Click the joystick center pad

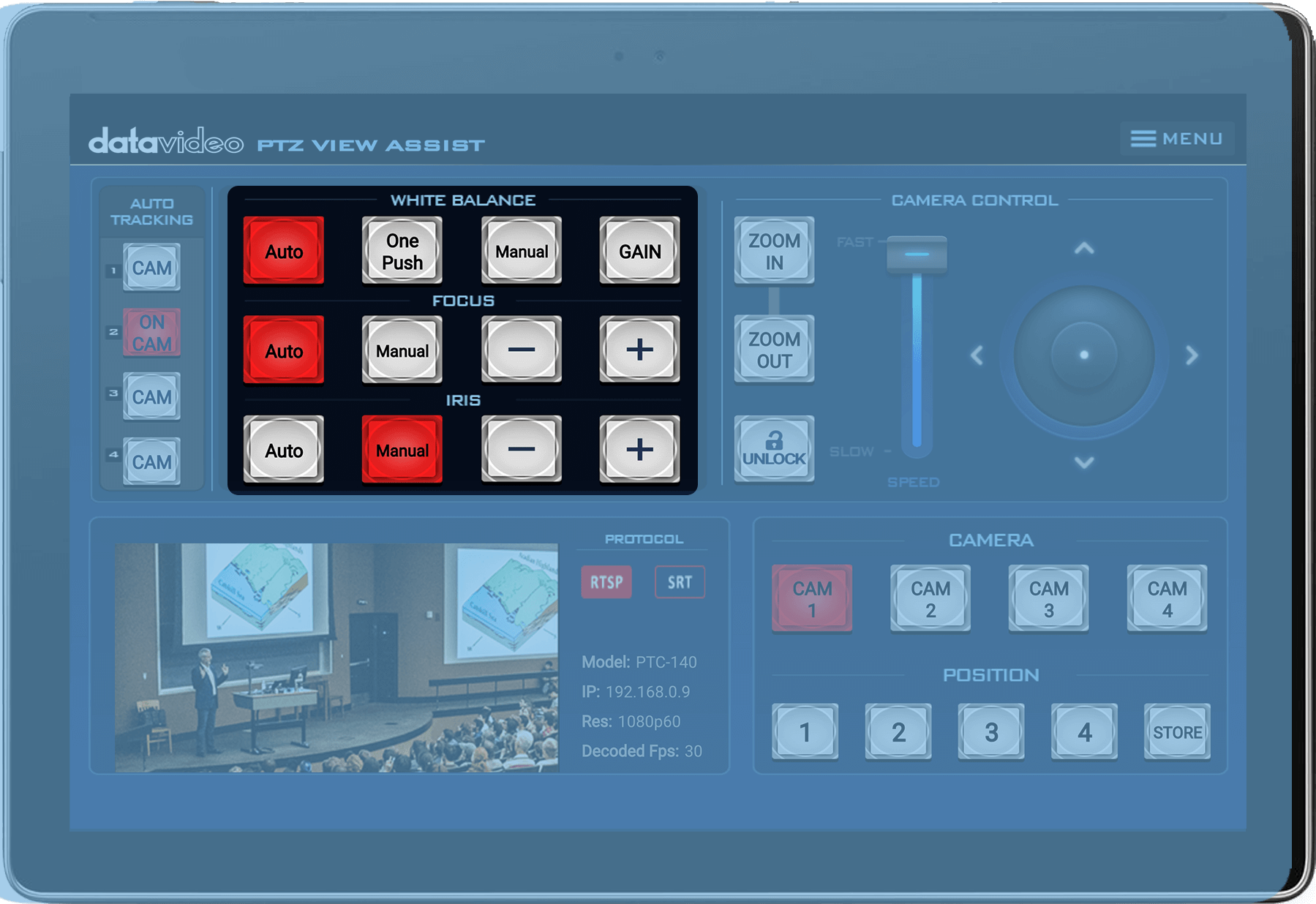point(1084,355)
